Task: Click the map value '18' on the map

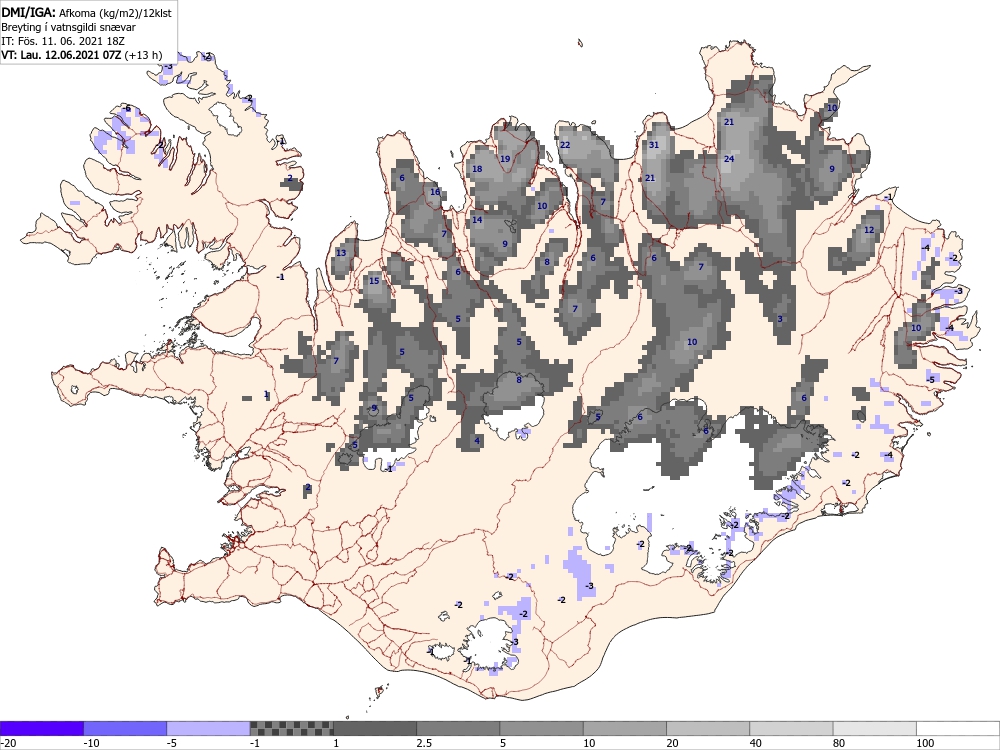Action: (x=477, y=169)
